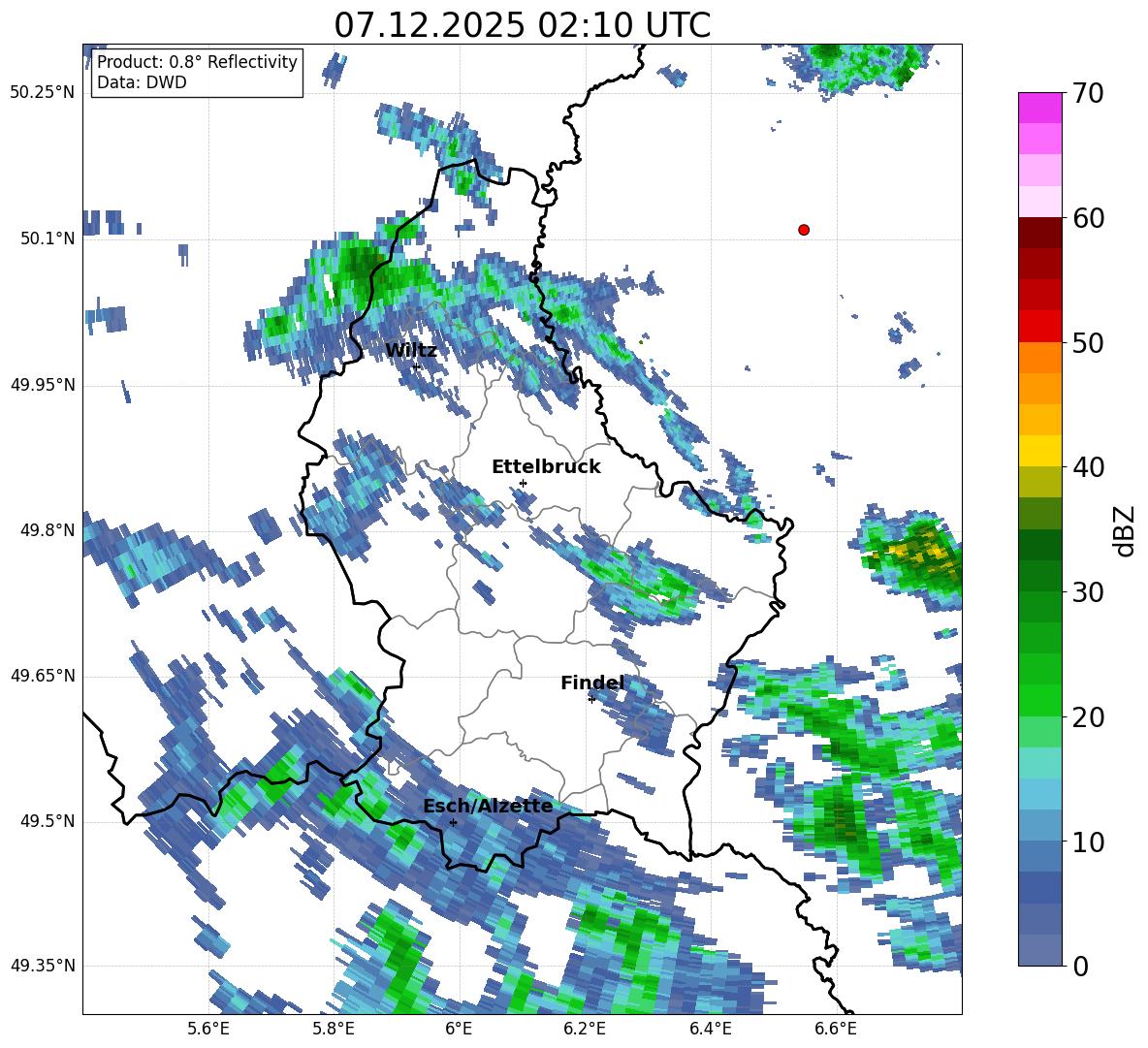Screen dimensions: 1148x1048
Task: Click the yellow band at 40 dBZ
Action: coord(1039,451)
